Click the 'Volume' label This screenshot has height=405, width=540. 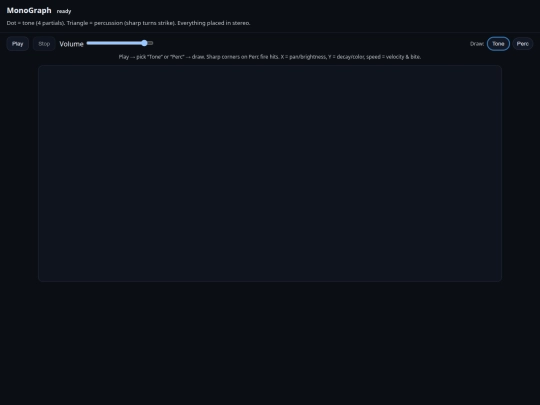(71, 44)
